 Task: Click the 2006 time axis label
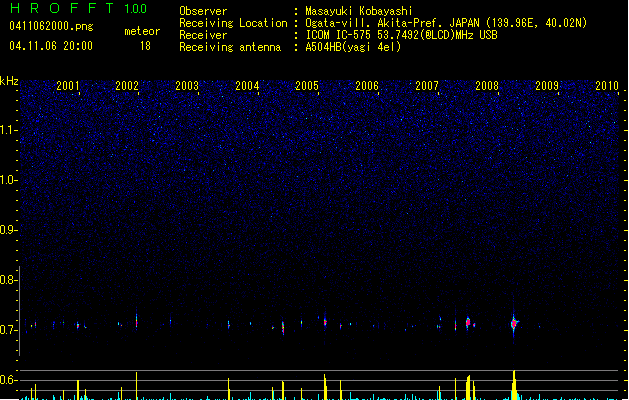click(x=367, y=86)
